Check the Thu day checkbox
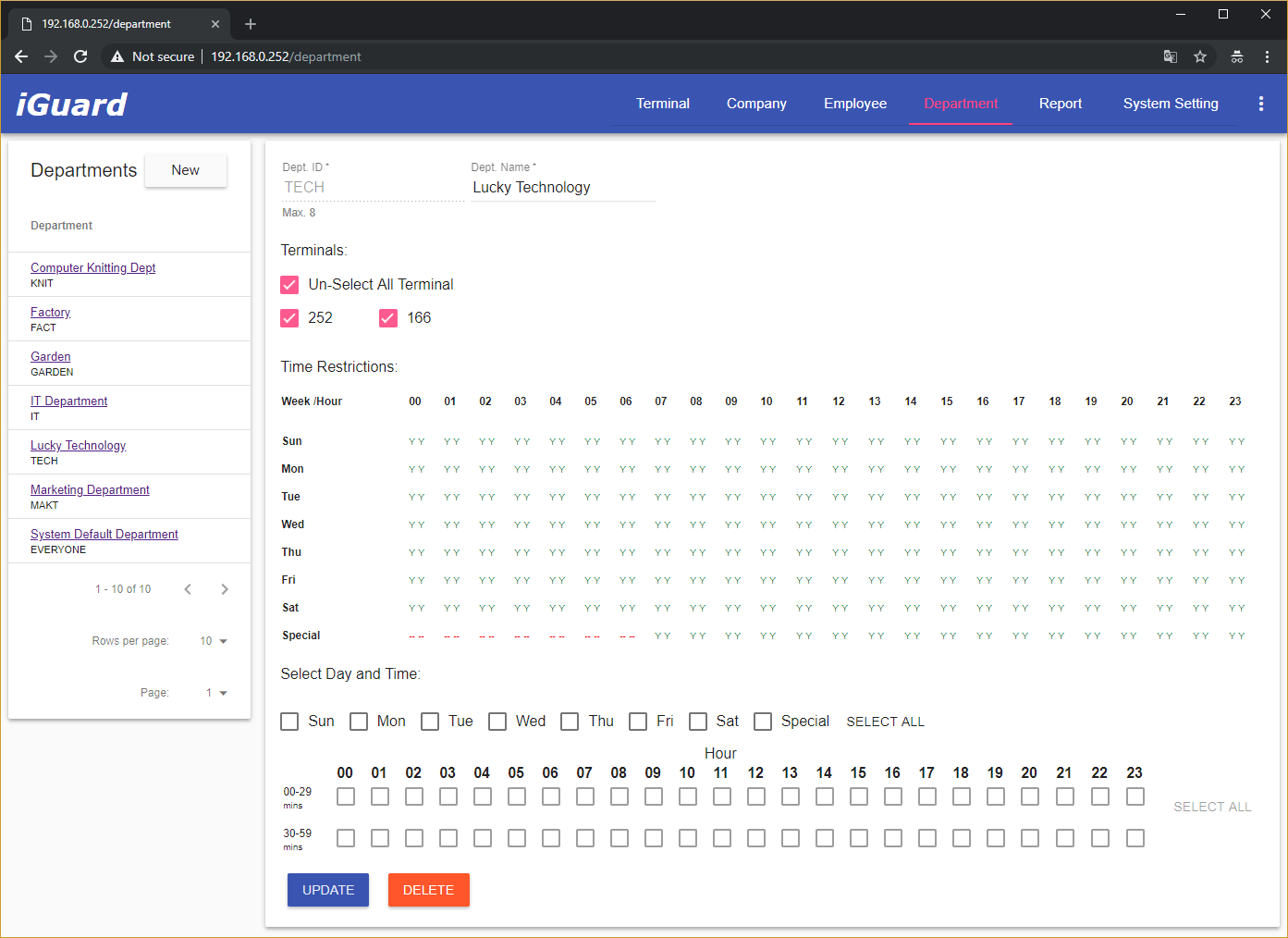Viewport: 1288px width, 938px height. coord(570,722)
